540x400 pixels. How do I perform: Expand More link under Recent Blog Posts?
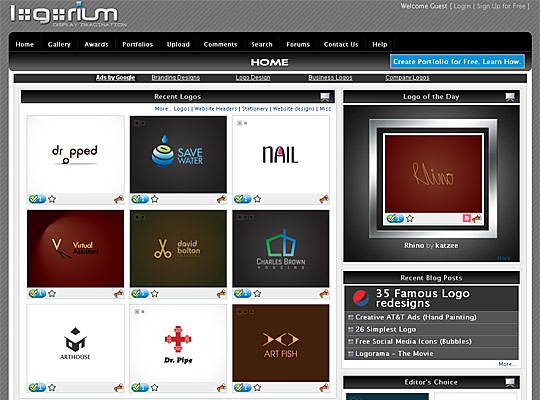pos(507,364)
